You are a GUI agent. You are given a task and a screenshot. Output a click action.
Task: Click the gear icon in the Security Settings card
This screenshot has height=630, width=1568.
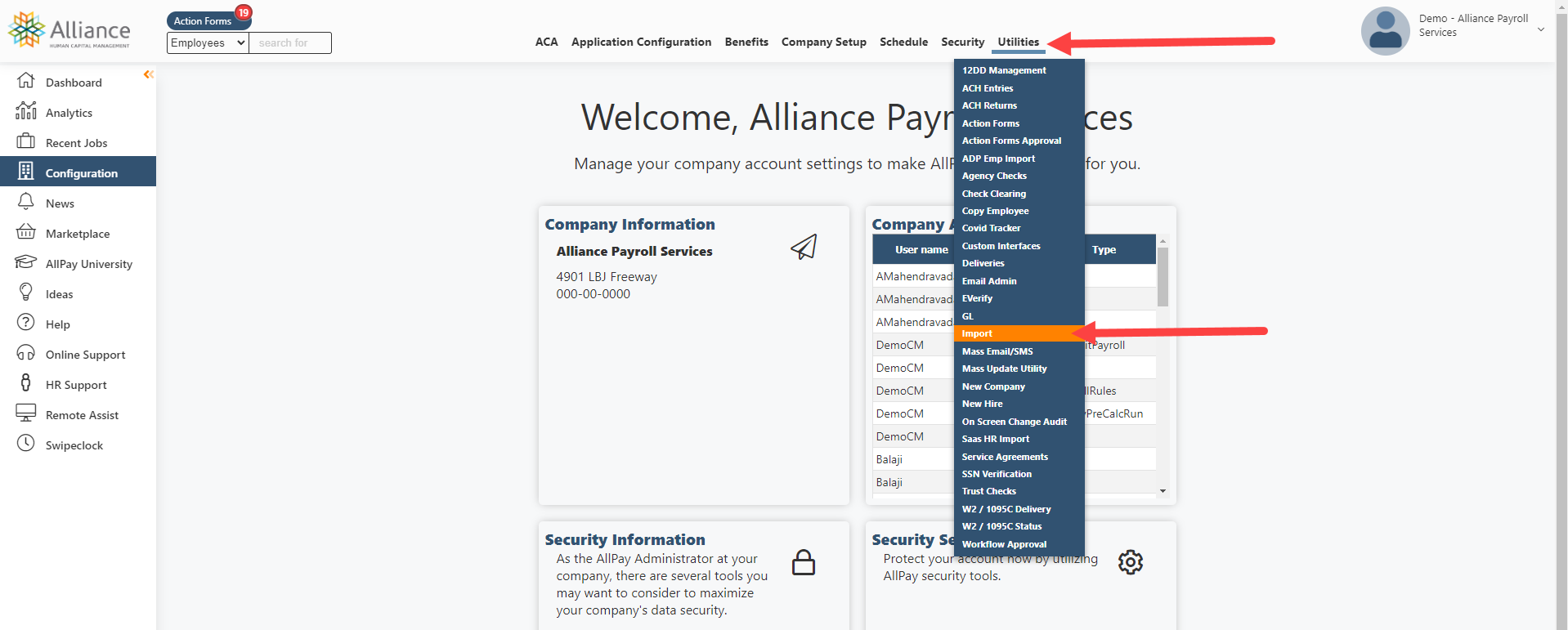pos(1131,562)
